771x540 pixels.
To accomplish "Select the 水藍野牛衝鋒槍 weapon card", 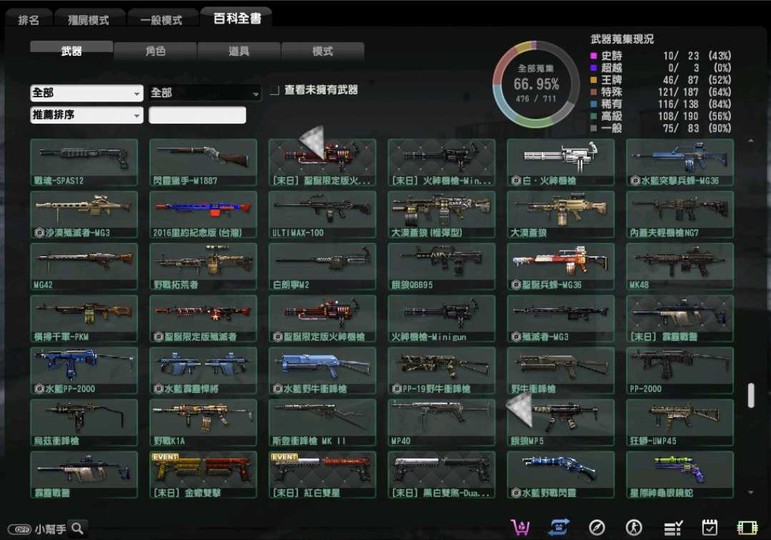I will tap(322, 371).
